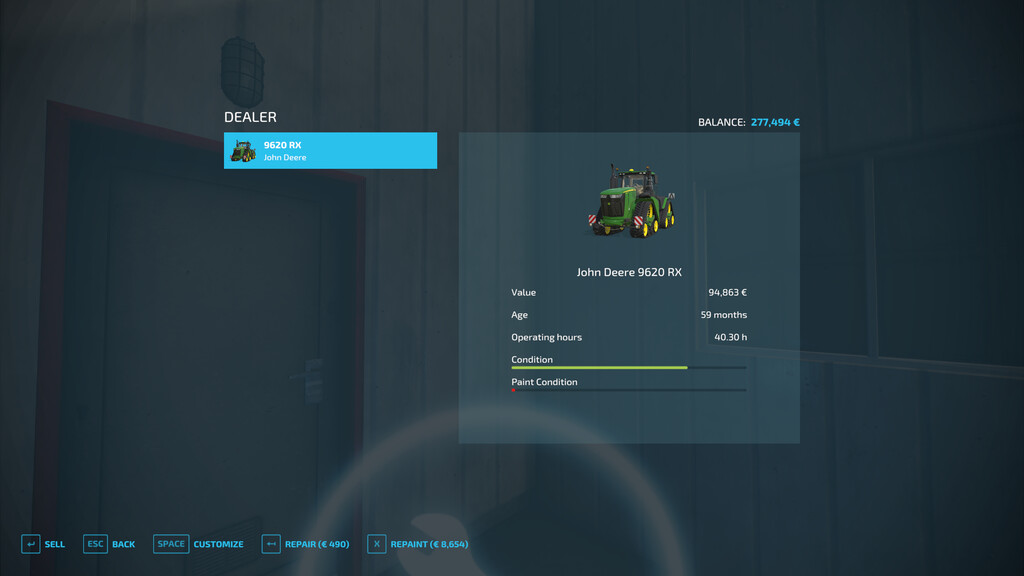The image size is (1024, 576).
Task: Click the balance amount 277,494 €
Action: 775,122
